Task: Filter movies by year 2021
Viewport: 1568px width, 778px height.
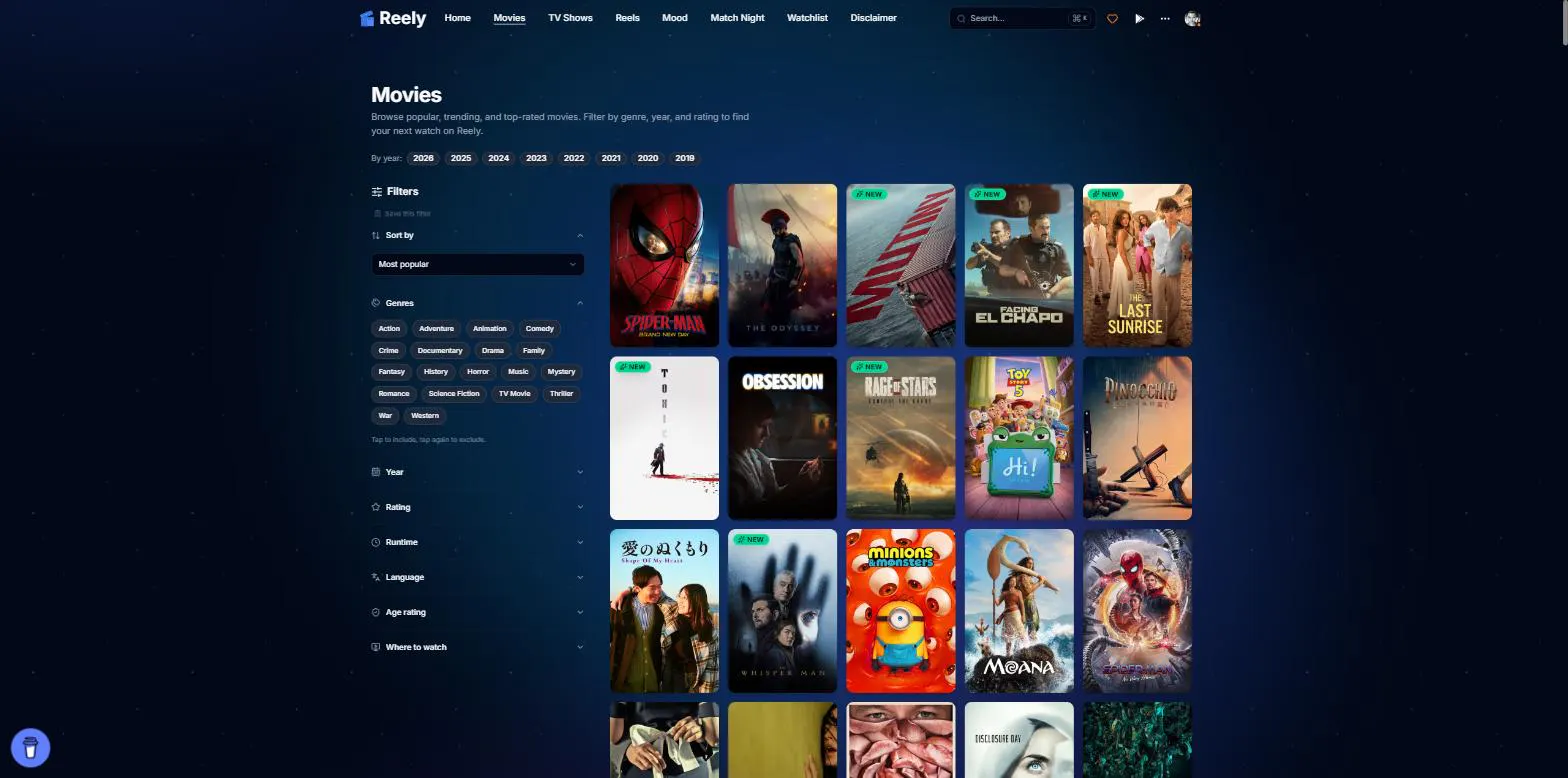Action: [611, 158]
